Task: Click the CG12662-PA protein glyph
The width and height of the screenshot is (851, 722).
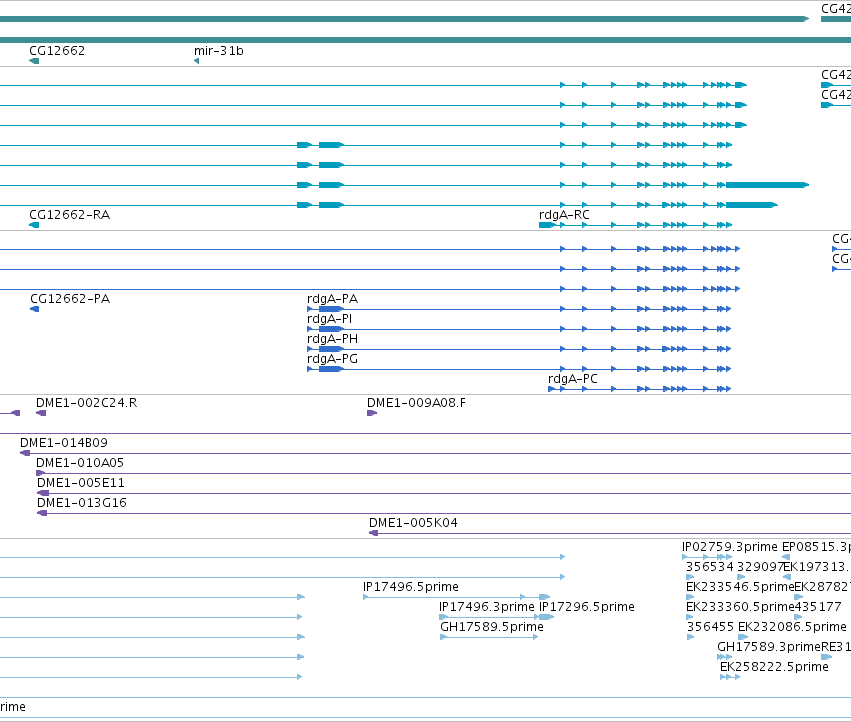Action: coord(35,309)
